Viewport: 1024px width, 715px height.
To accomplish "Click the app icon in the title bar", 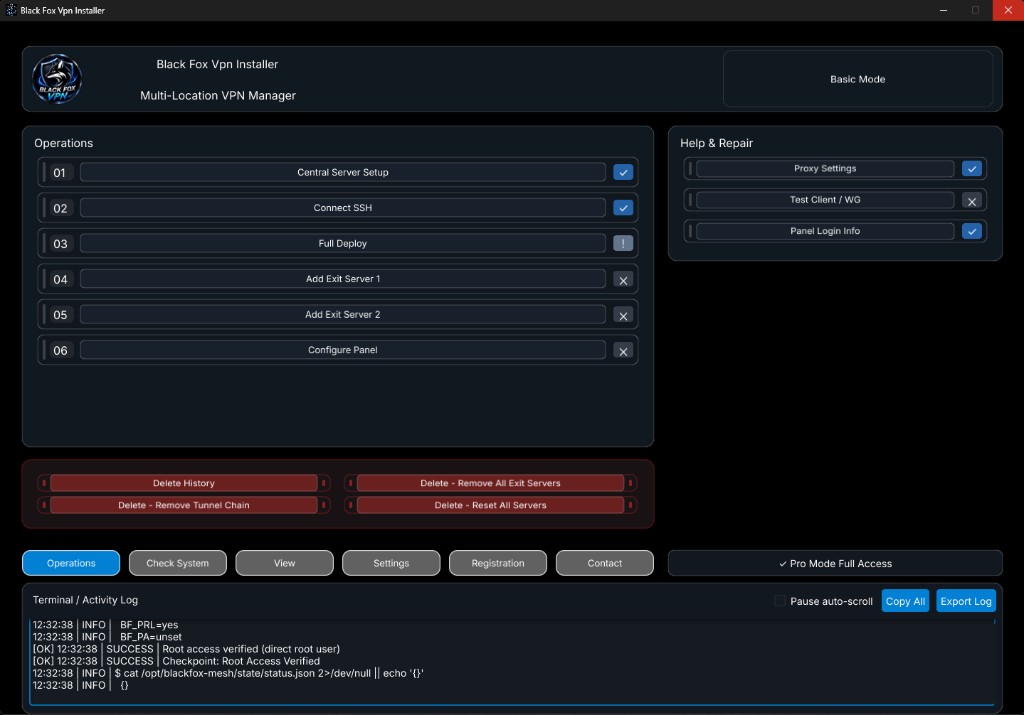I will (11, 10).
